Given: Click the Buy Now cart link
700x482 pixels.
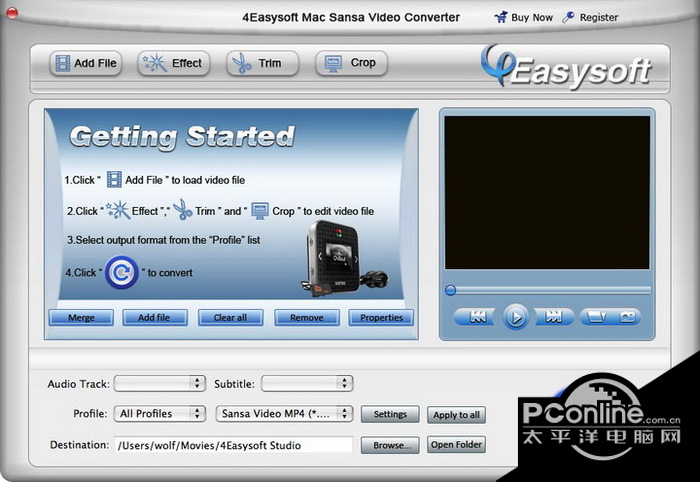Looking at the screenshot, I should point(524,17).
